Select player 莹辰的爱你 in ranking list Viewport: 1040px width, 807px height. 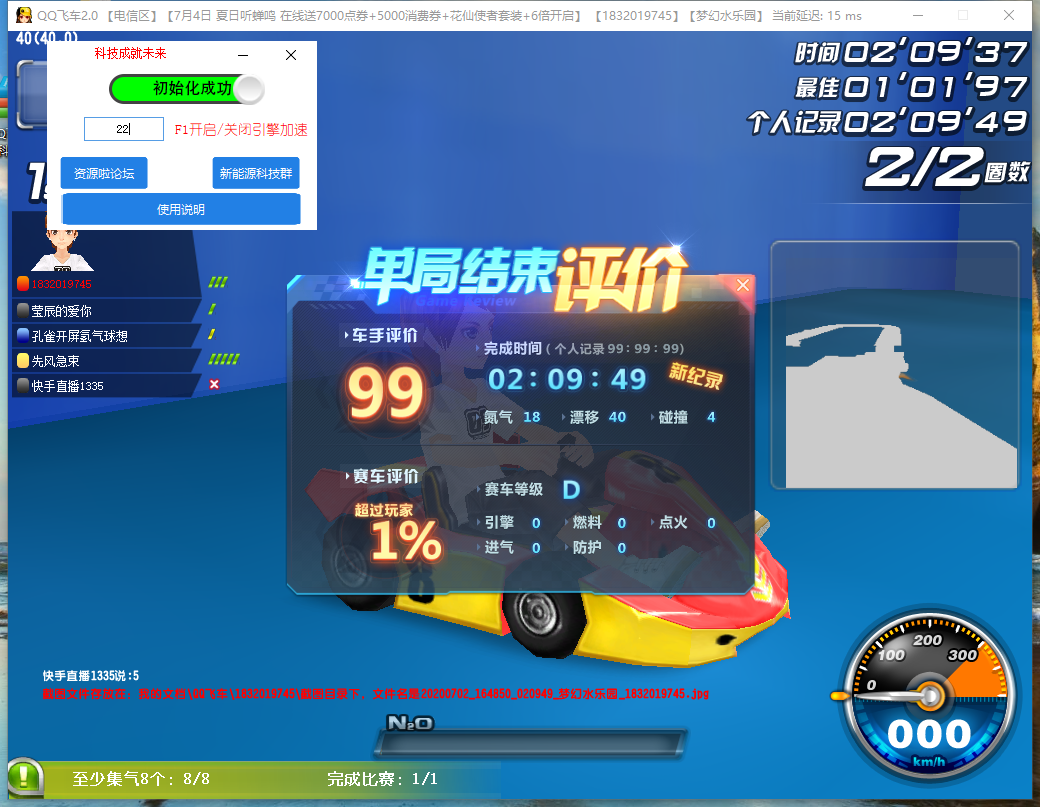[106, 310]
